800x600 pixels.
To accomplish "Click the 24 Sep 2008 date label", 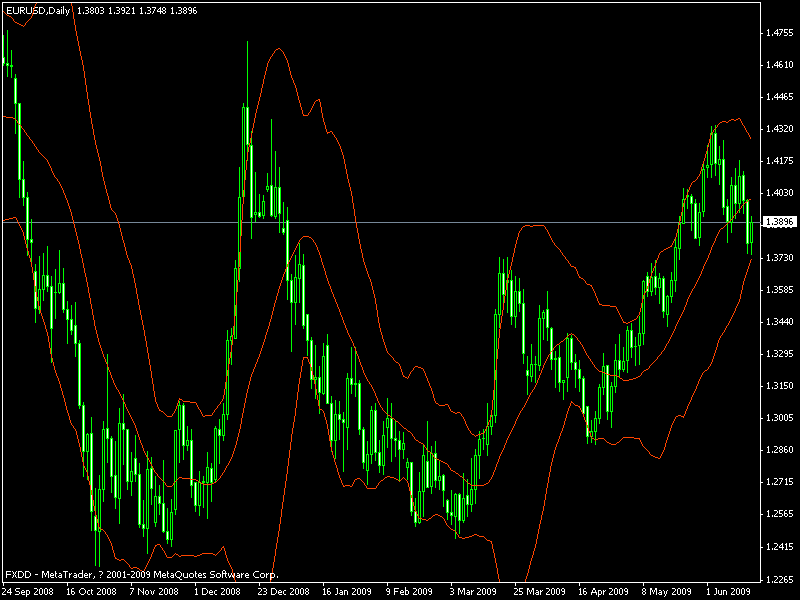I will 28,592.
